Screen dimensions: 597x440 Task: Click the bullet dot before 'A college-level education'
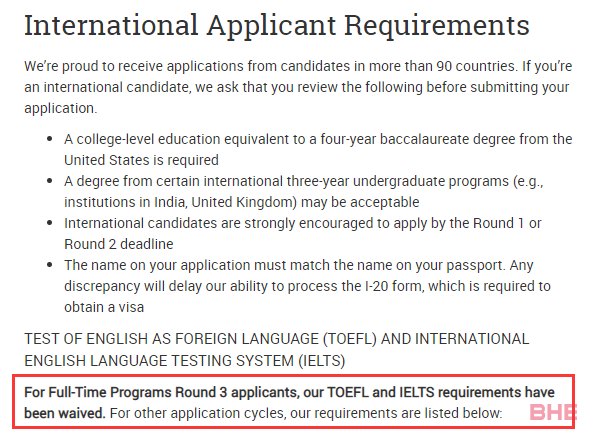(49, 139)
